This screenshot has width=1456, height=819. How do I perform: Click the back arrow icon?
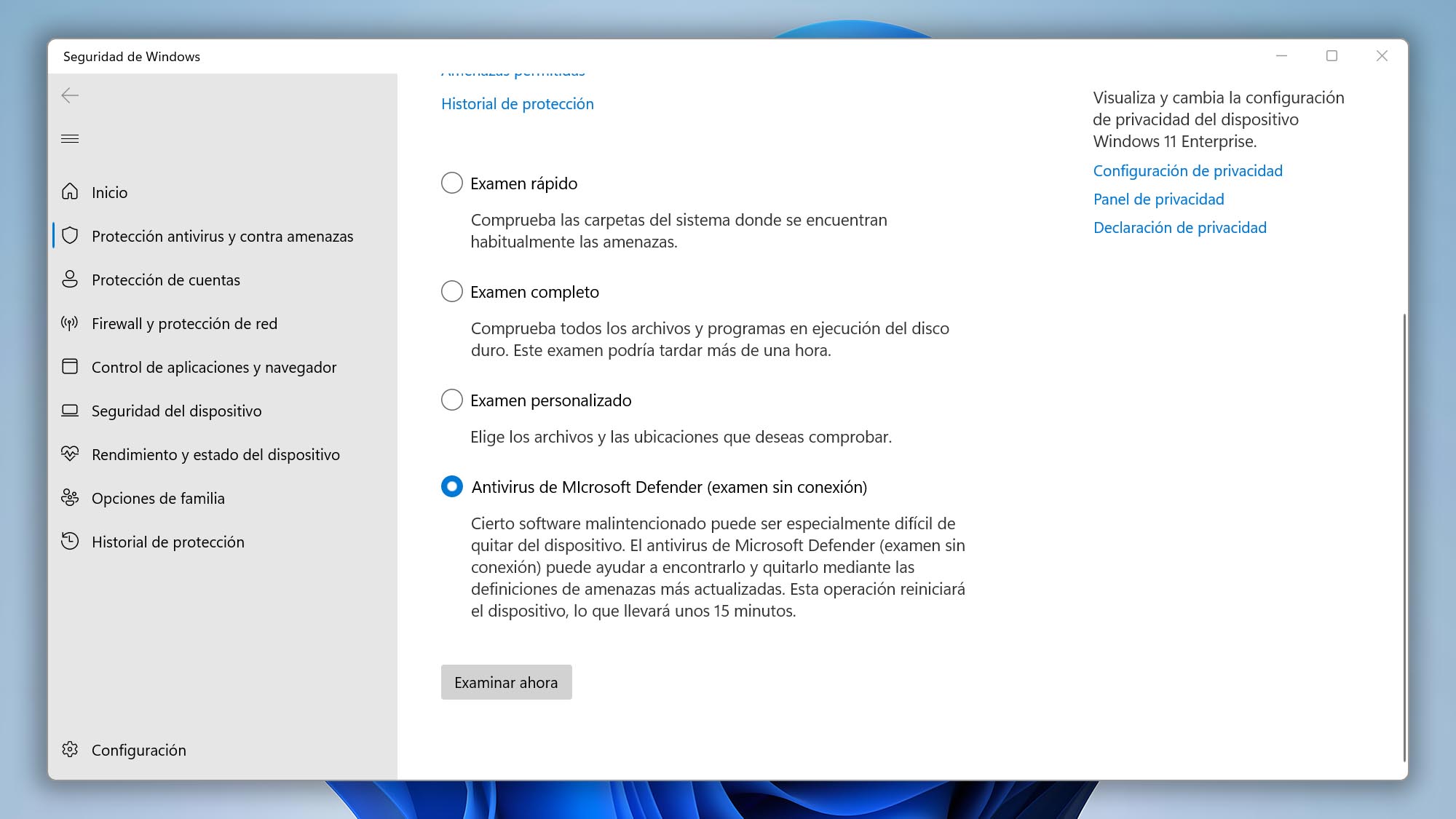tap(70, 95)
